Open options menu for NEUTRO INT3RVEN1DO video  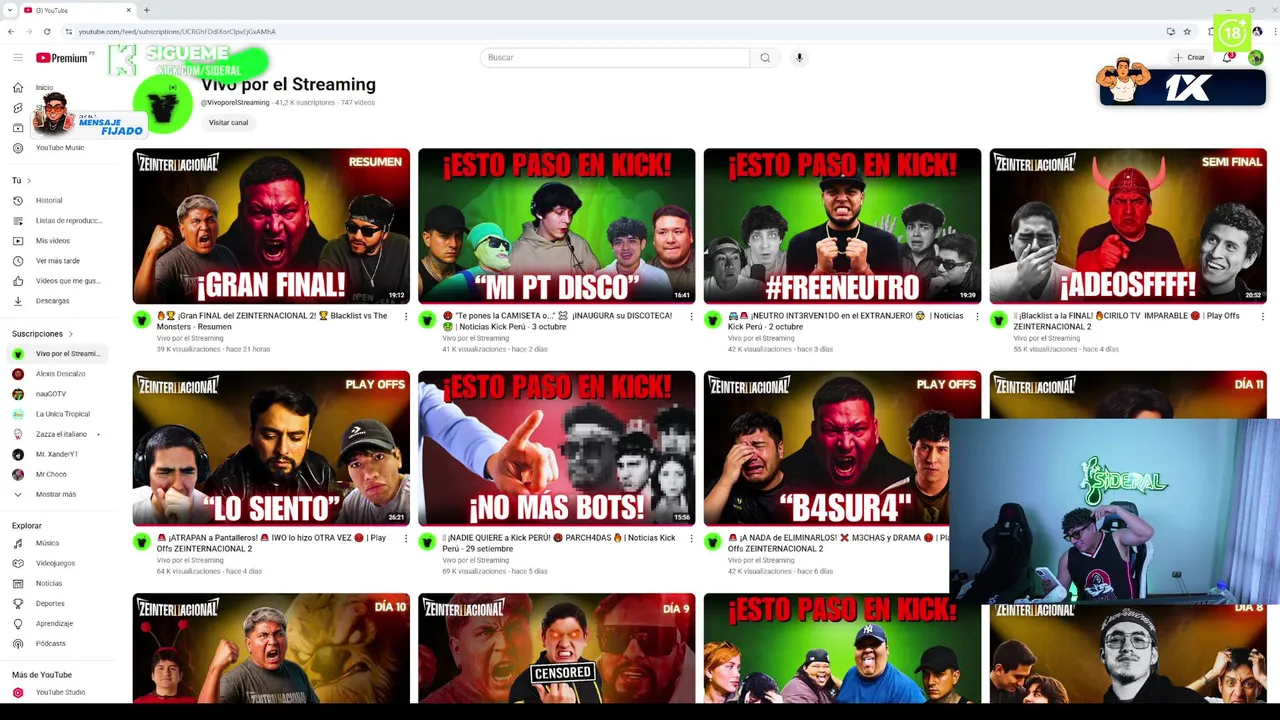977,316
